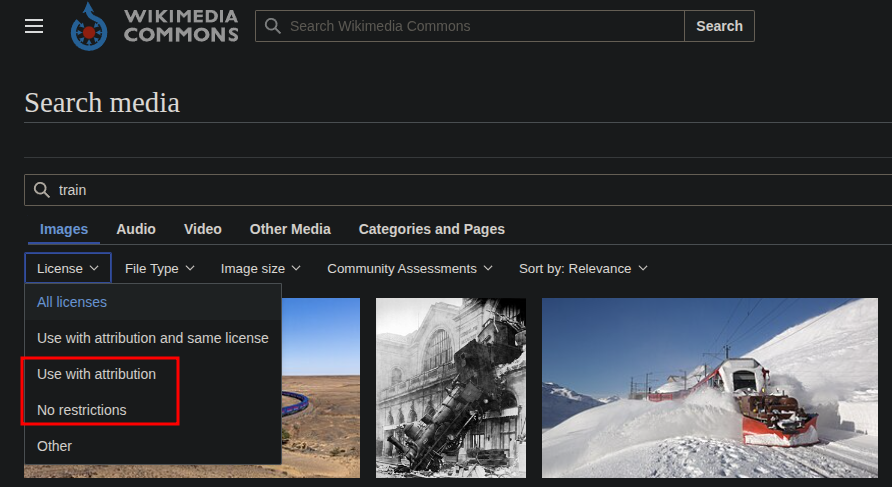
Task: Open the Other Media tab
Action: pyautogui.click(x=290, y=229)
